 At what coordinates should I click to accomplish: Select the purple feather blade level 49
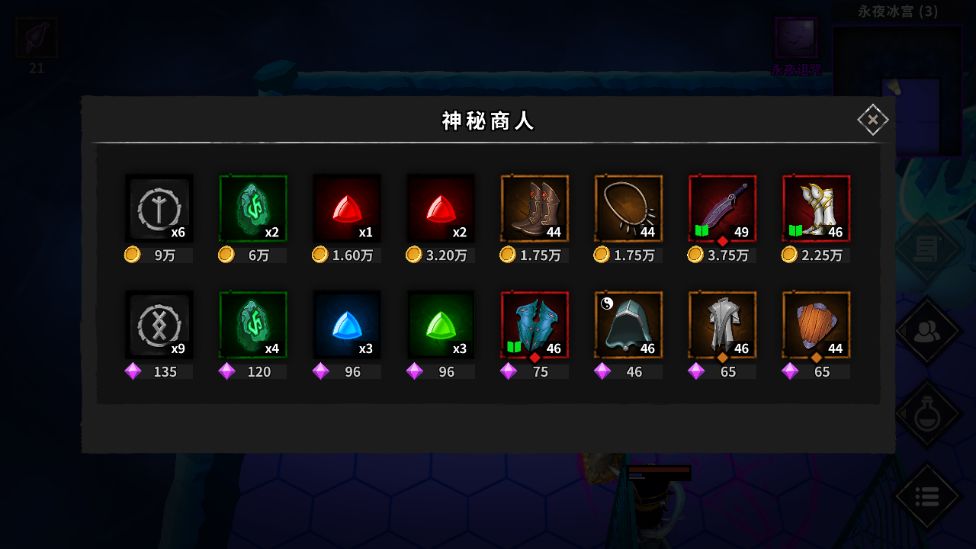723,208
